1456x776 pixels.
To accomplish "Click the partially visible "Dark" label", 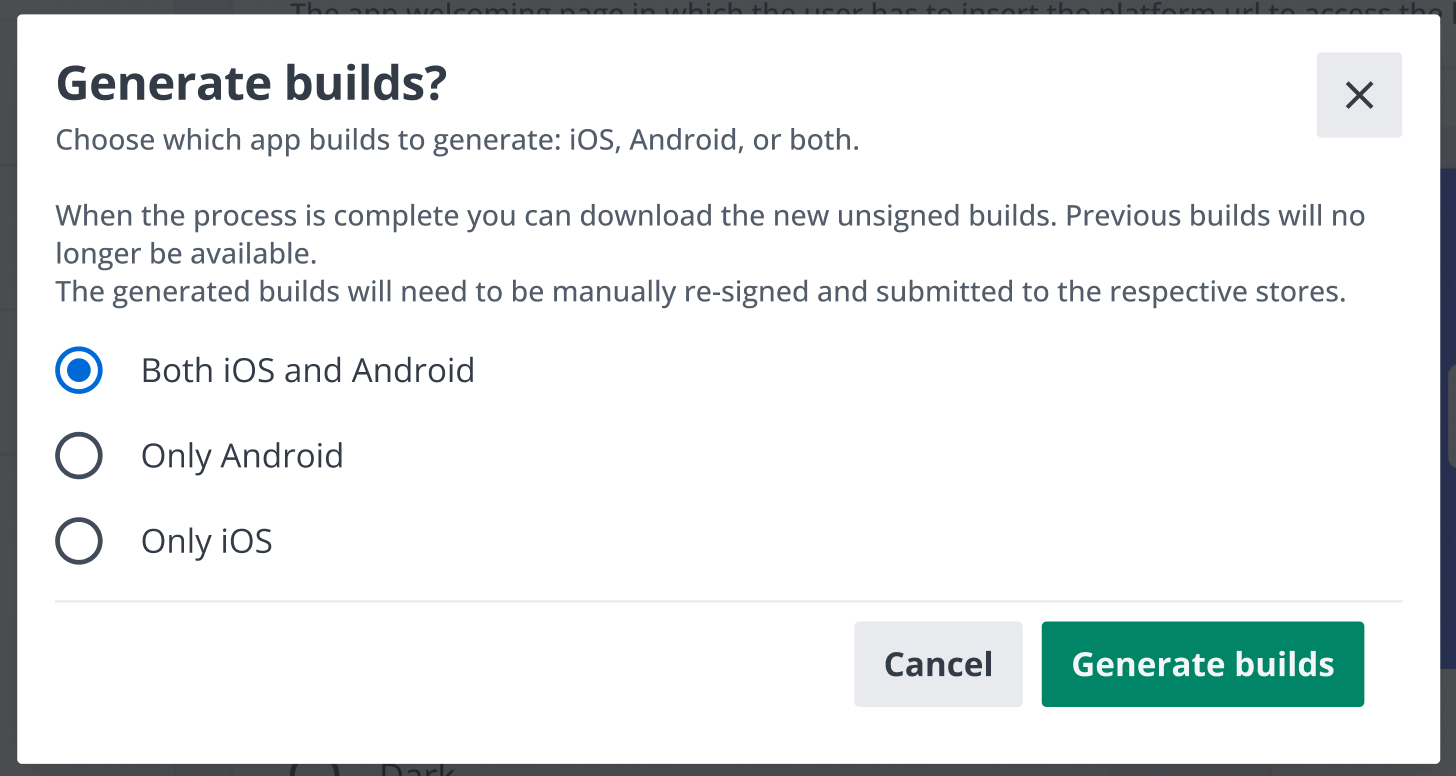I will [417, 771].
